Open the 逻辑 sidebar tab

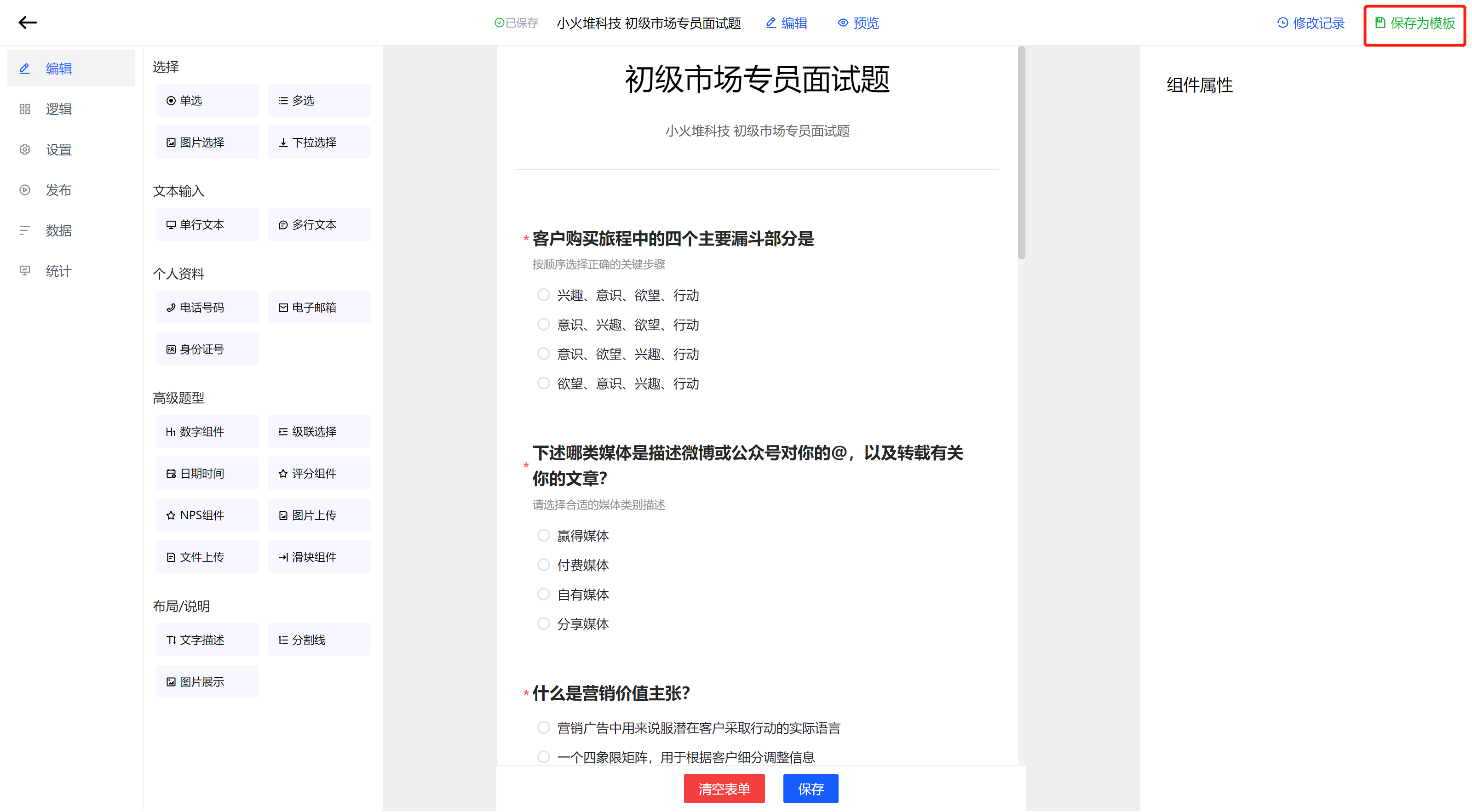[58, 109]
